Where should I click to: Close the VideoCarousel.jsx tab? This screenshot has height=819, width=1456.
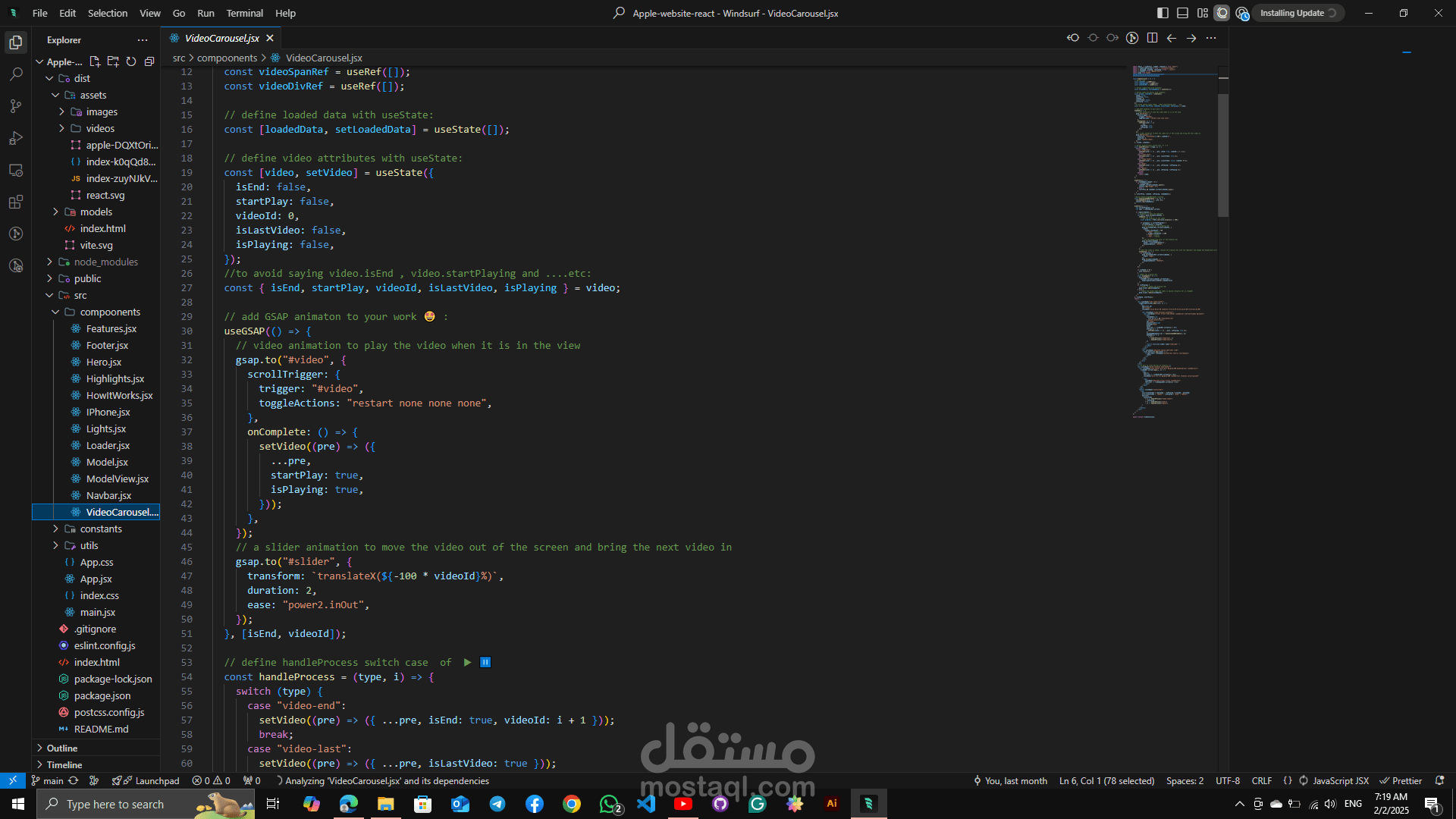point(270,38)
